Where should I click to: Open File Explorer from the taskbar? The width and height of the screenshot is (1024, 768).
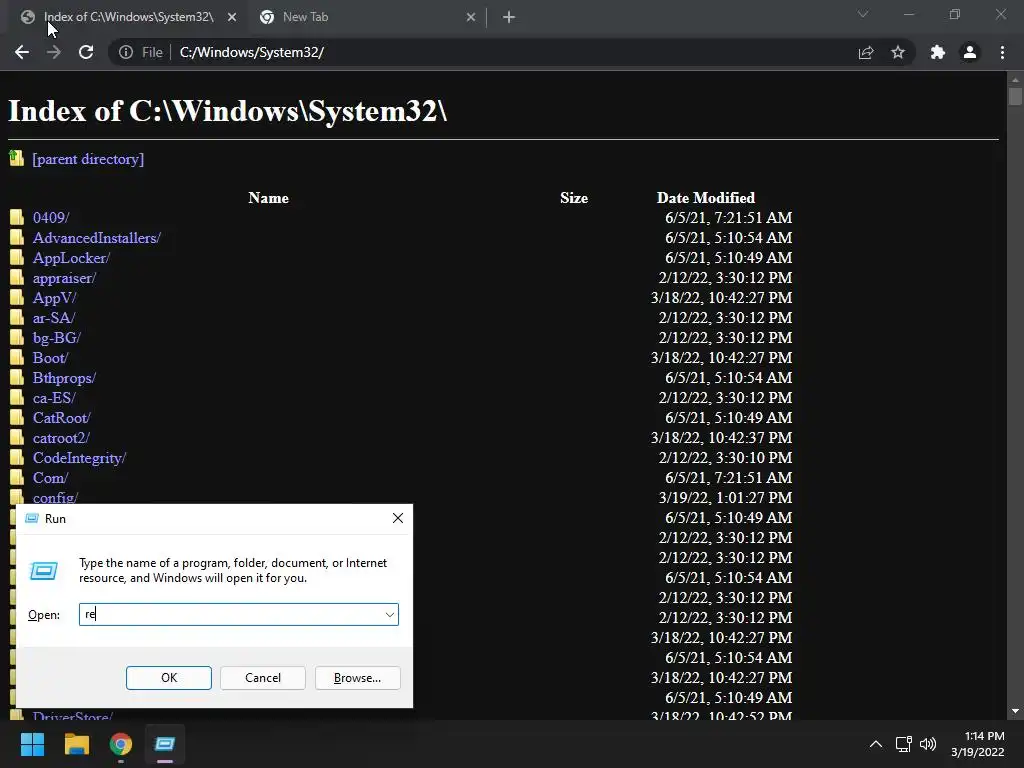pyautogui.click(x=76, y=744)
